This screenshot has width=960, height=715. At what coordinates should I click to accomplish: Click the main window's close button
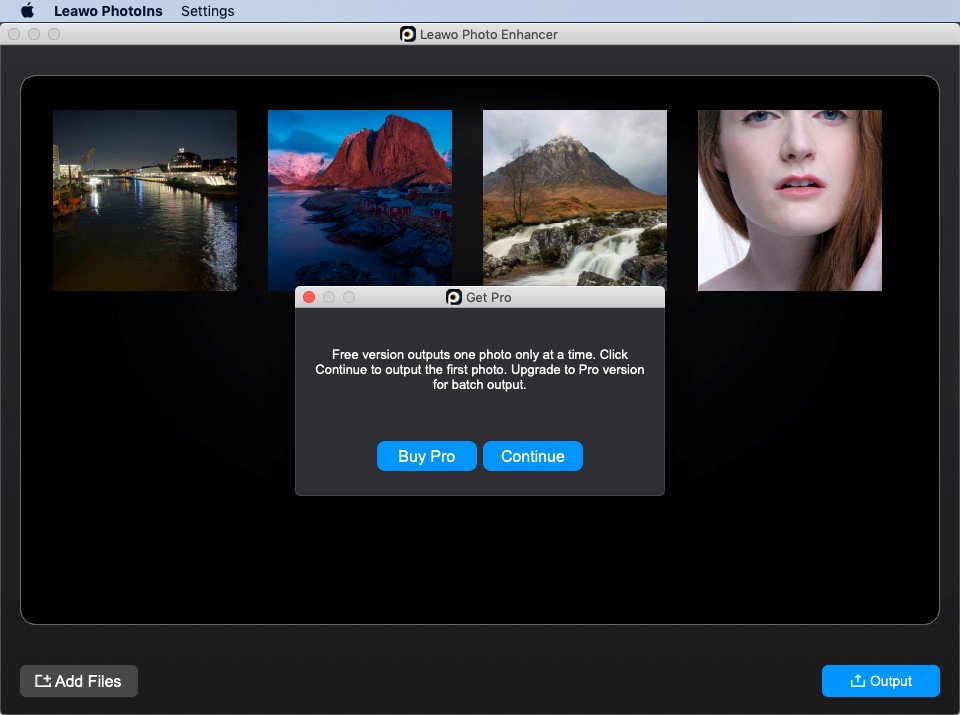point(14,34)
